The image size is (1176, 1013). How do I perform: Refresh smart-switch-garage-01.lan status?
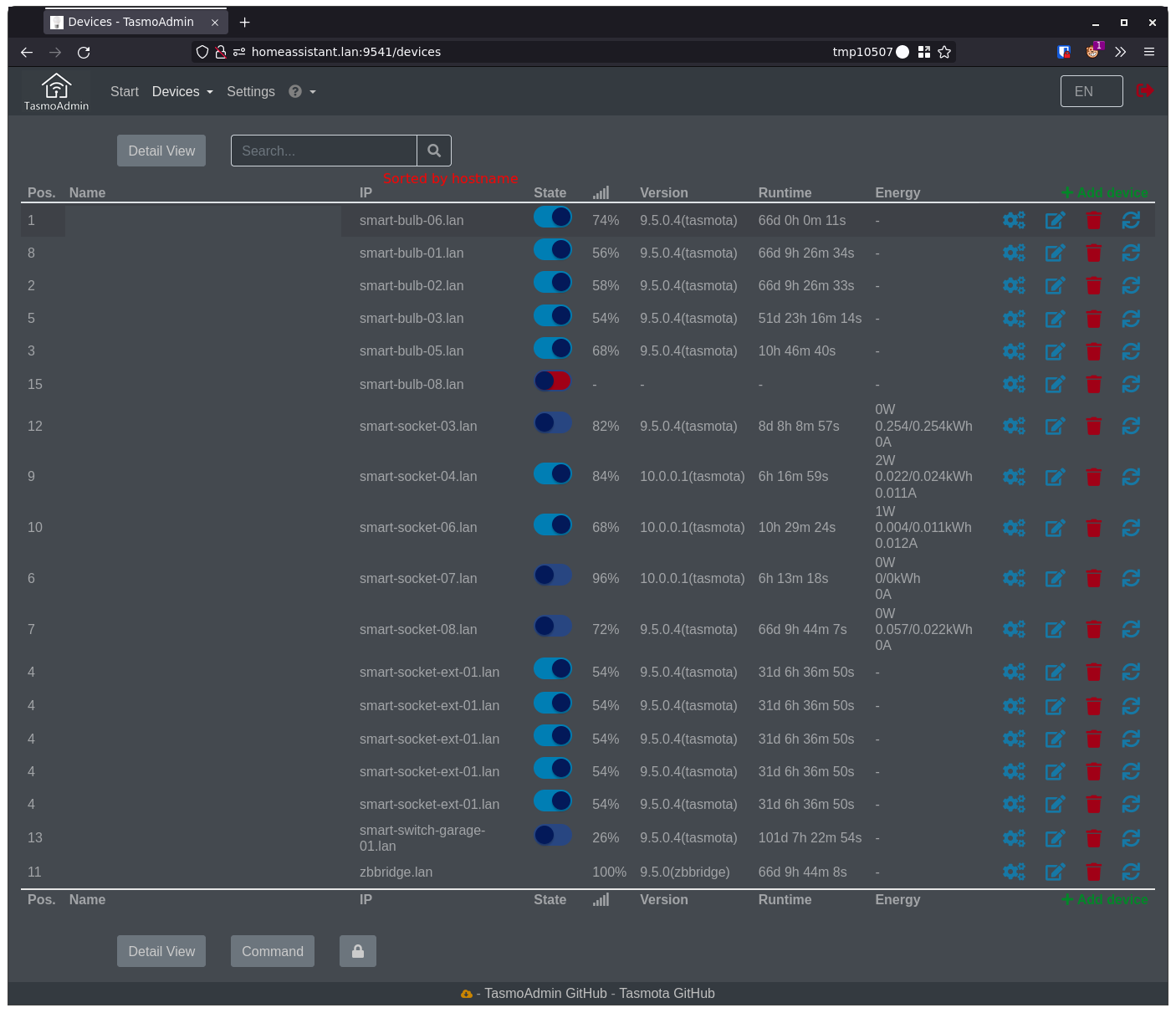click(1131, 837)
